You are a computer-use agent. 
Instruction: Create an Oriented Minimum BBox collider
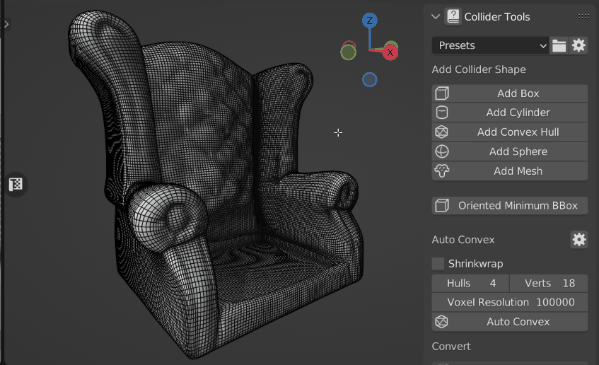point(510,206)
